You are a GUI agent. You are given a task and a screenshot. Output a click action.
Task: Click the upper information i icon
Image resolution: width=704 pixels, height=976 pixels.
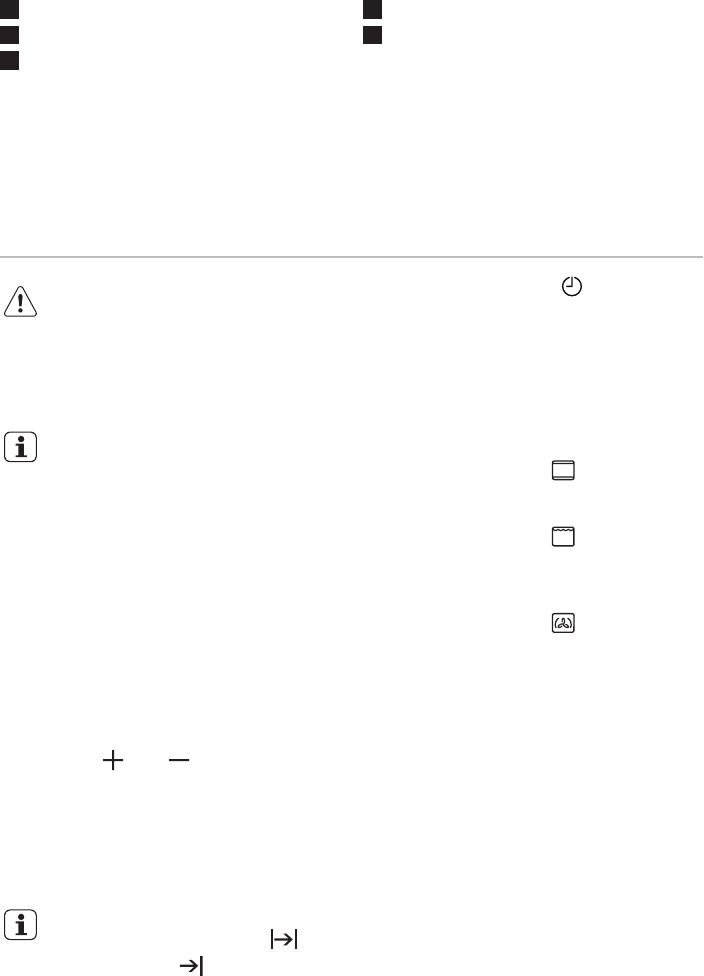click(21, 447)
